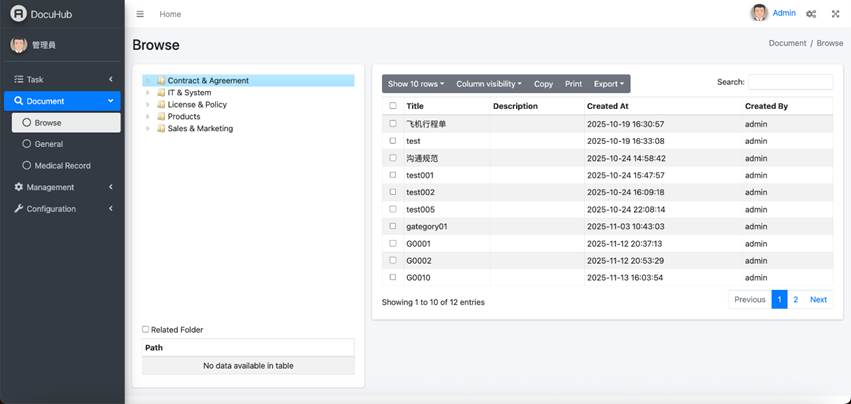Expand the Products tree node

point(148,116)
